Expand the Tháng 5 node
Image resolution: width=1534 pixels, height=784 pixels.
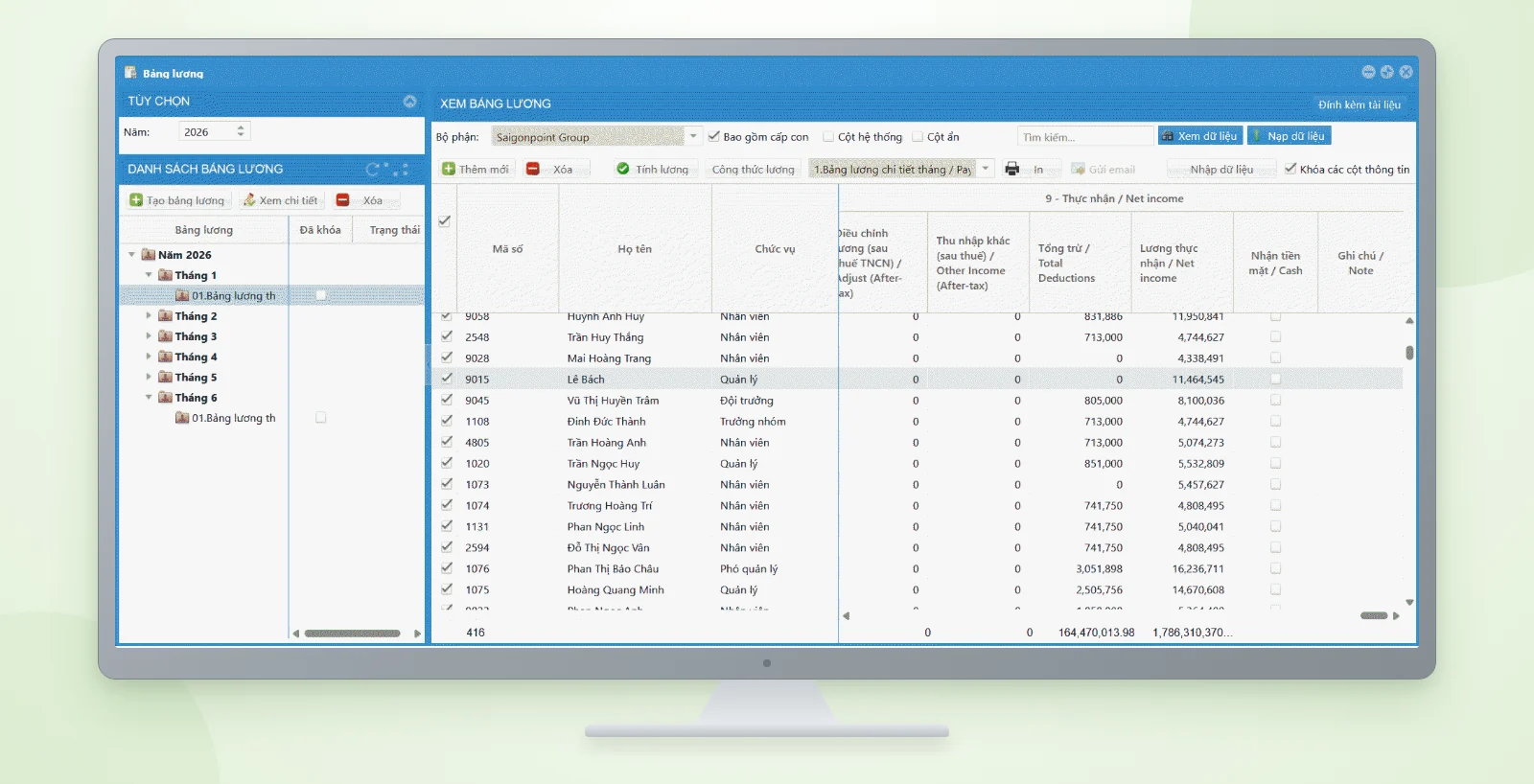tap(149, 377)
